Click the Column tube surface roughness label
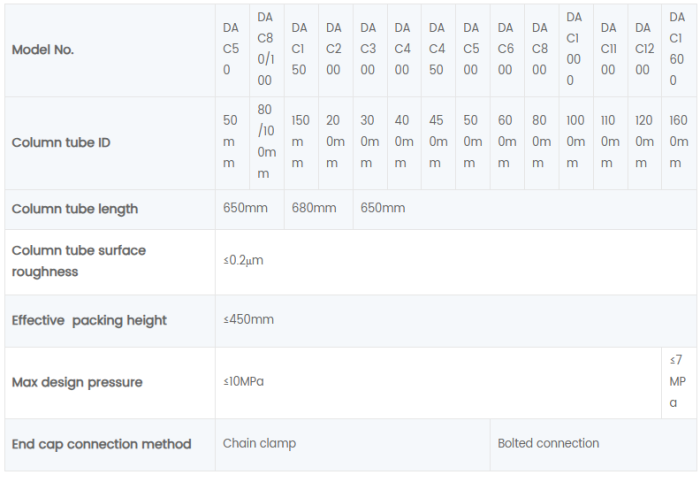This screenshot has height=490, width=700. coord(78,260)
